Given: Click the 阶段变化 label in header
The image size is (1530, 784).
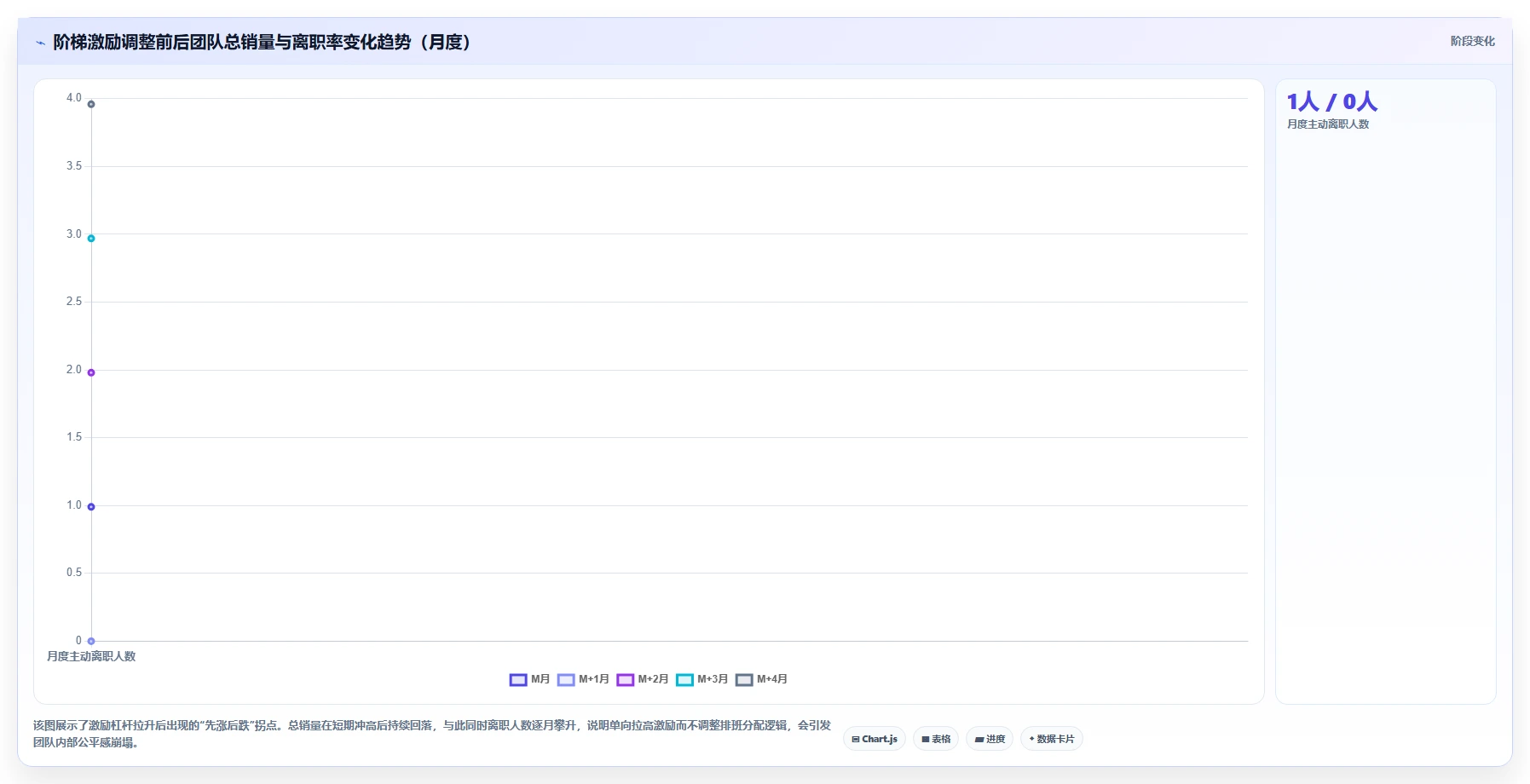Looking at the screenshot, I should coord(1472,41).
